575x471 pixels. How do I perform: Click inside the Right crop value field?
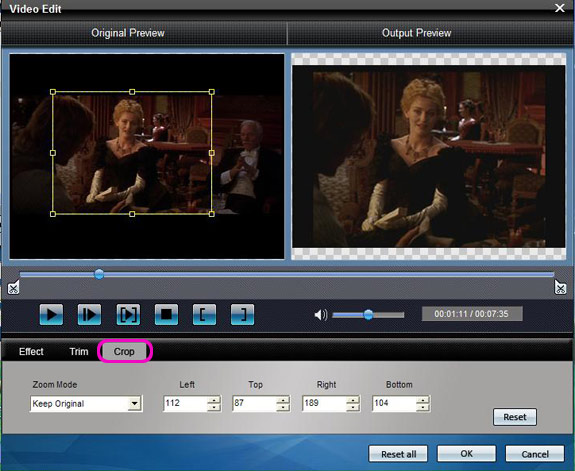[324, 403]
